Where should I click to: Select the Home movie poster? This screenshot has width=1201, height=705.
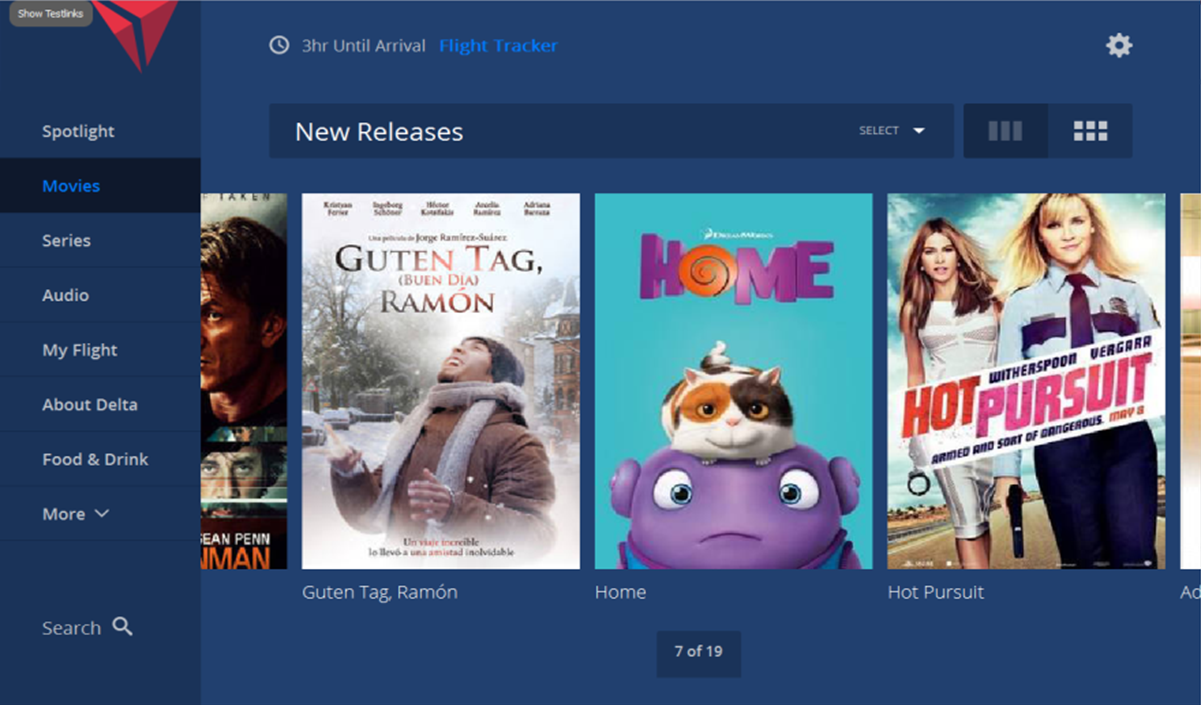point(733,381)
